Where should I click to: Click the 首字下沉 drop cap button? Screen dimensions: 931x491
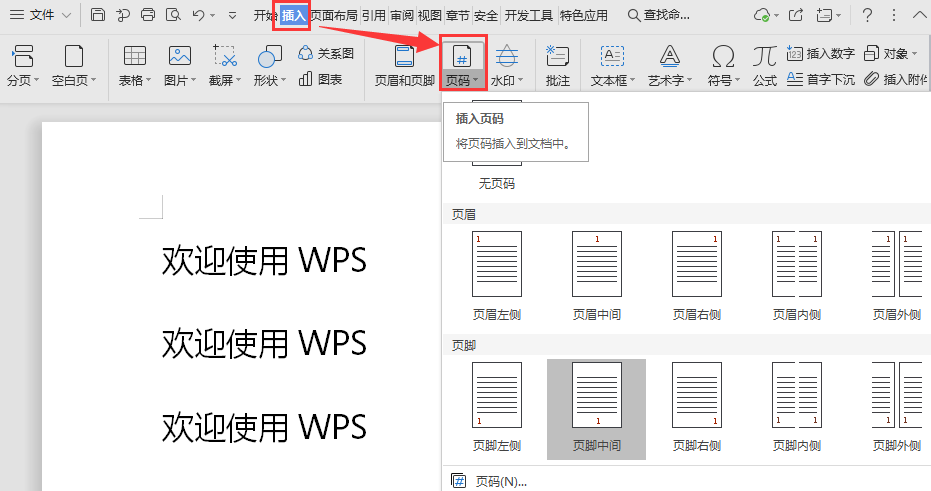pyautogui.click(x=821, y=79)
